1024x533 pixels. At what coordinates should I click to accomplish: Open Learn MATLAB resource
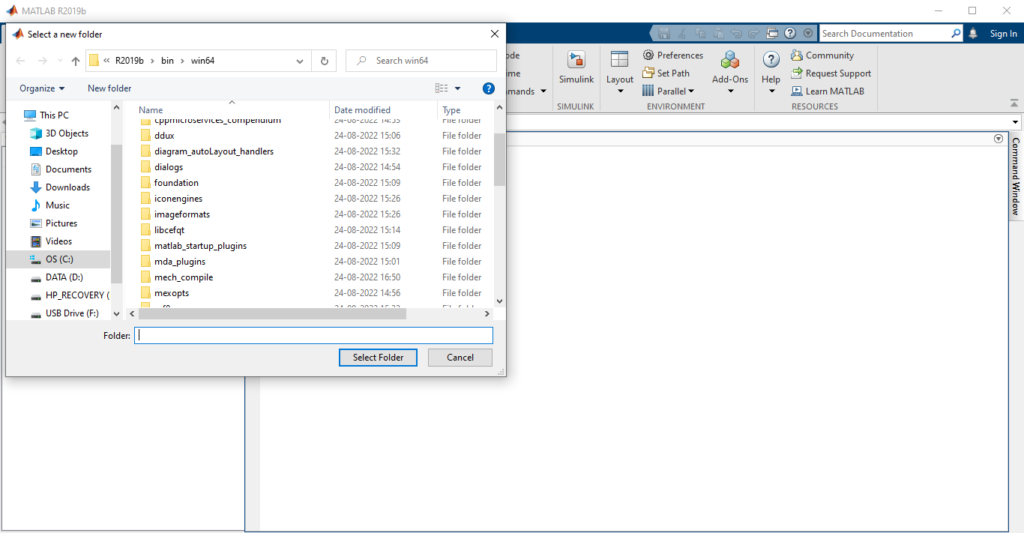pos(827,91)
